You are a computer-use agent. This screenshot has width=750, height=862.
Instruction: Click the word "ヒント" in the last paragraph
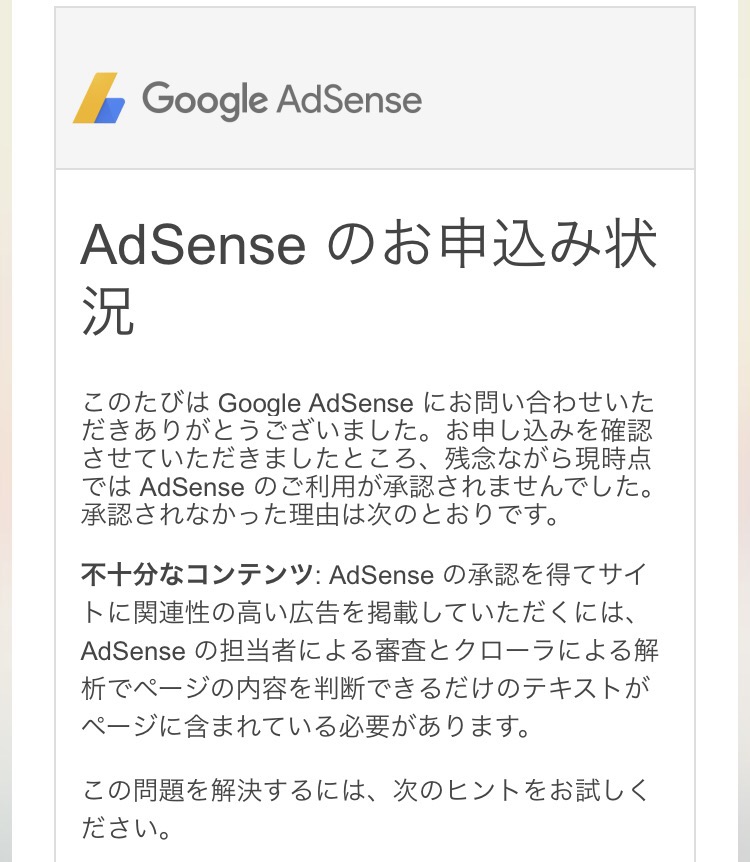click(502, 792)
